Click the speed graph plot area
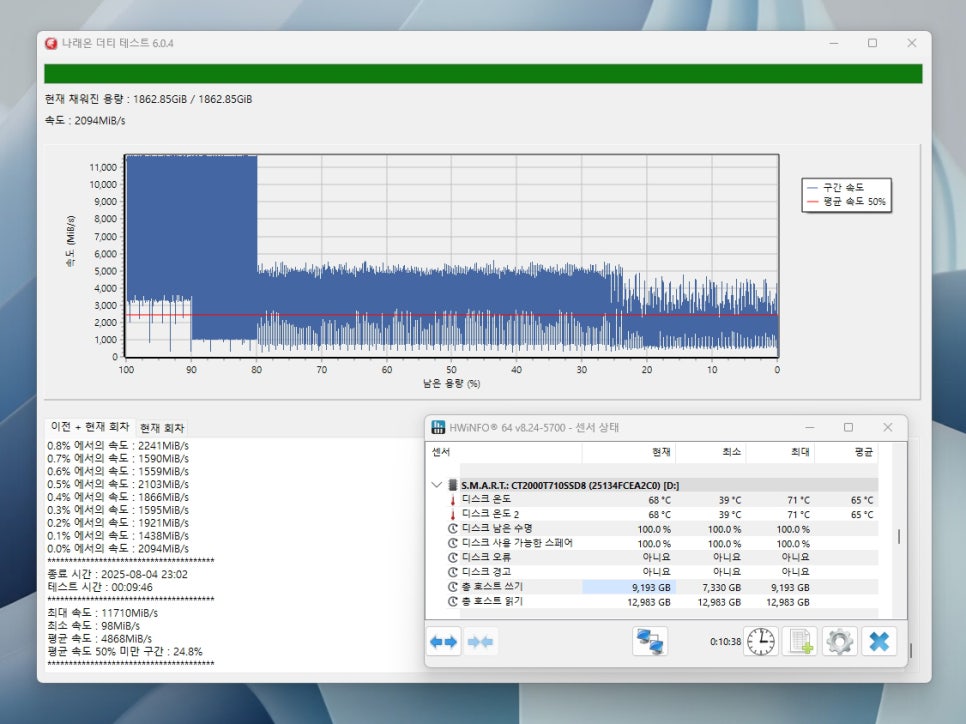 (452, 256)
